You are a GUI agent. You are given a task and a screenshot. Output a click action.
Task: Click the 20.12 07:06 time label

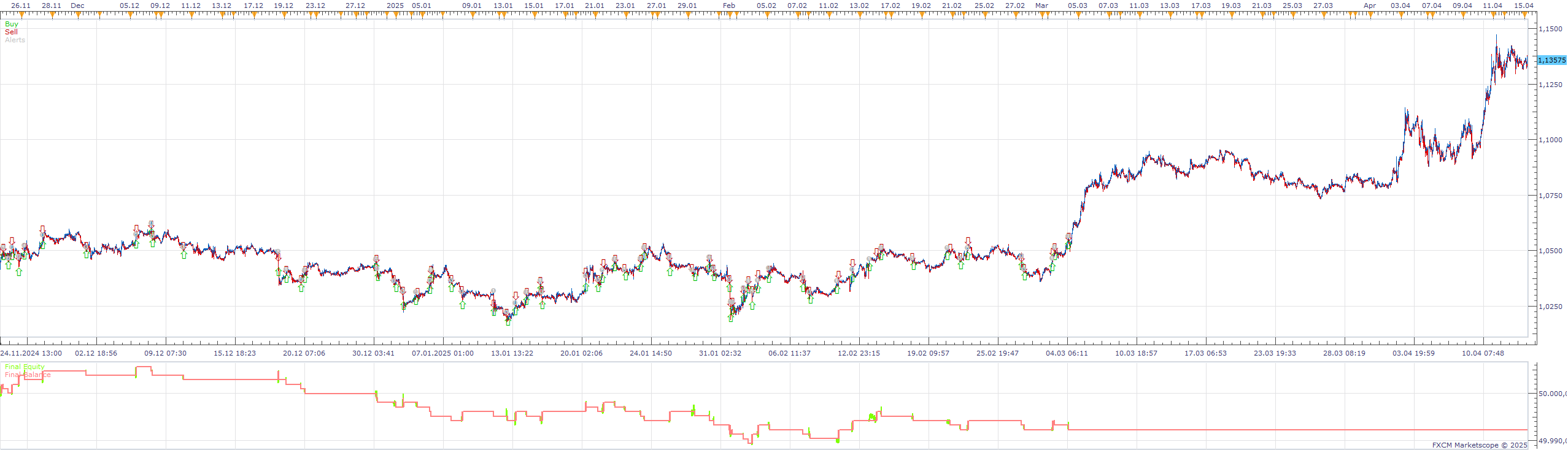304,353
